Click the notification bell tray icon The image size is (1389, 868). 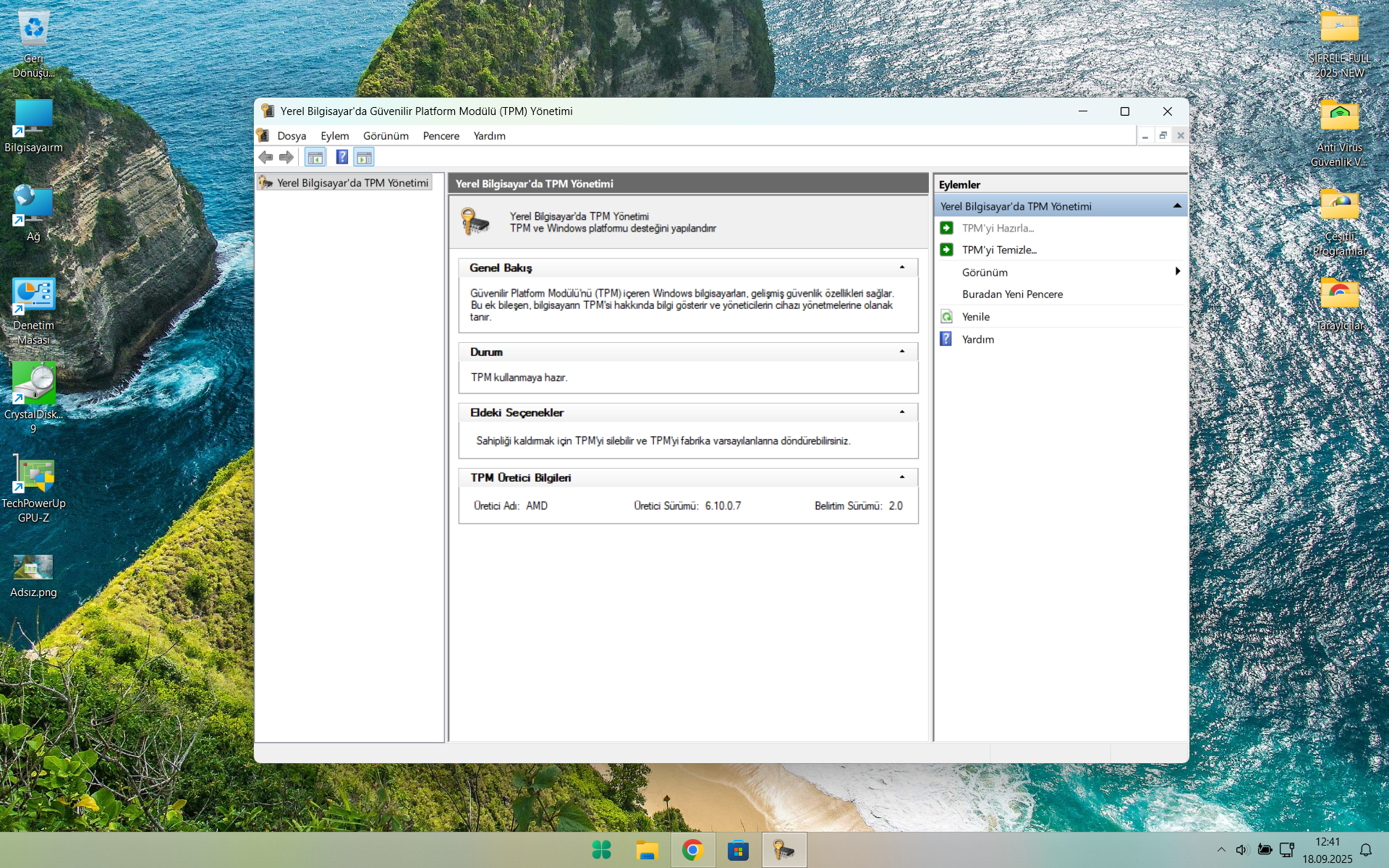[1366, 850]
